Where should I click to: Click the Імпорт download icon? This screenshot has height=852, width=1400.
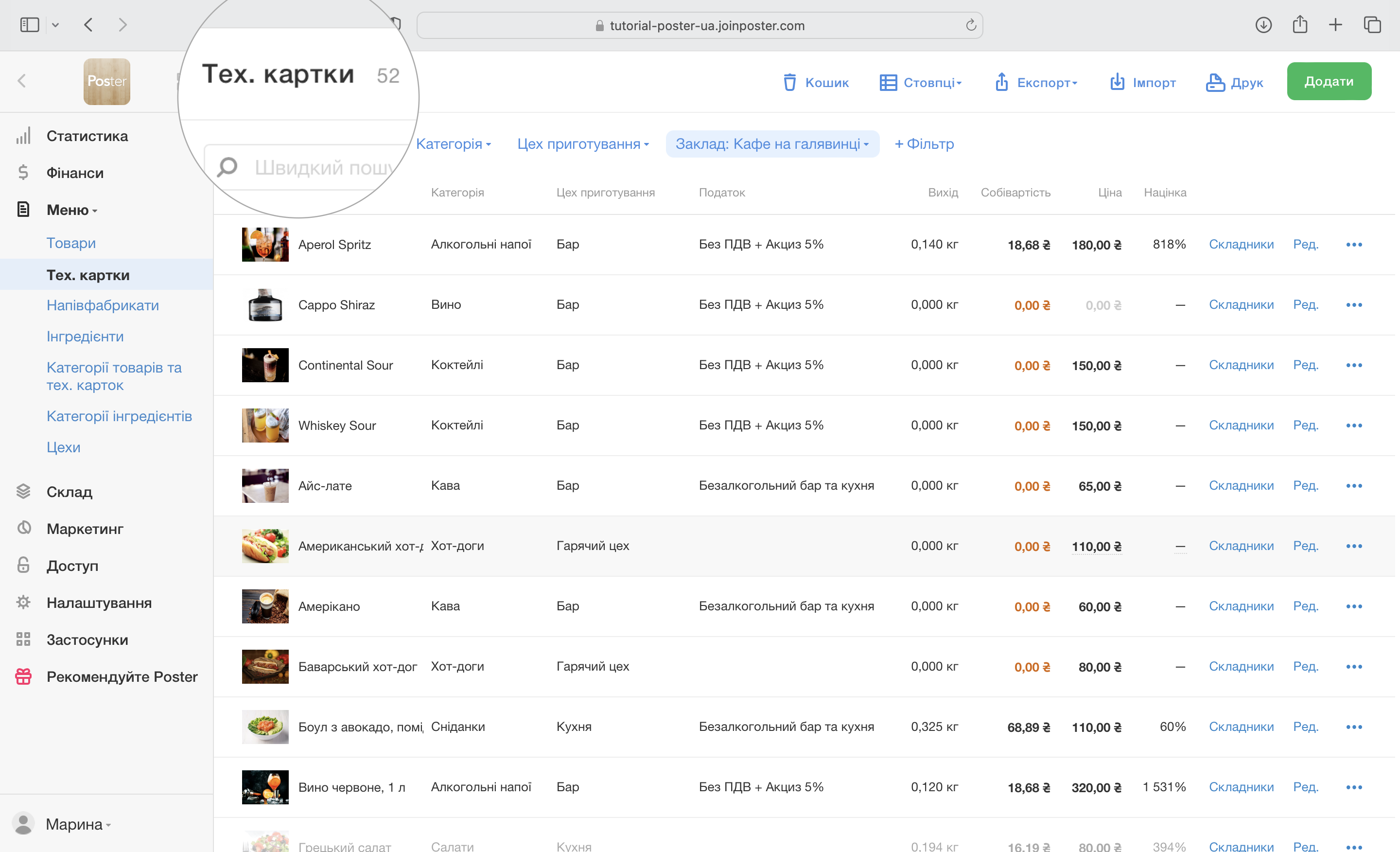(1117, 82)
